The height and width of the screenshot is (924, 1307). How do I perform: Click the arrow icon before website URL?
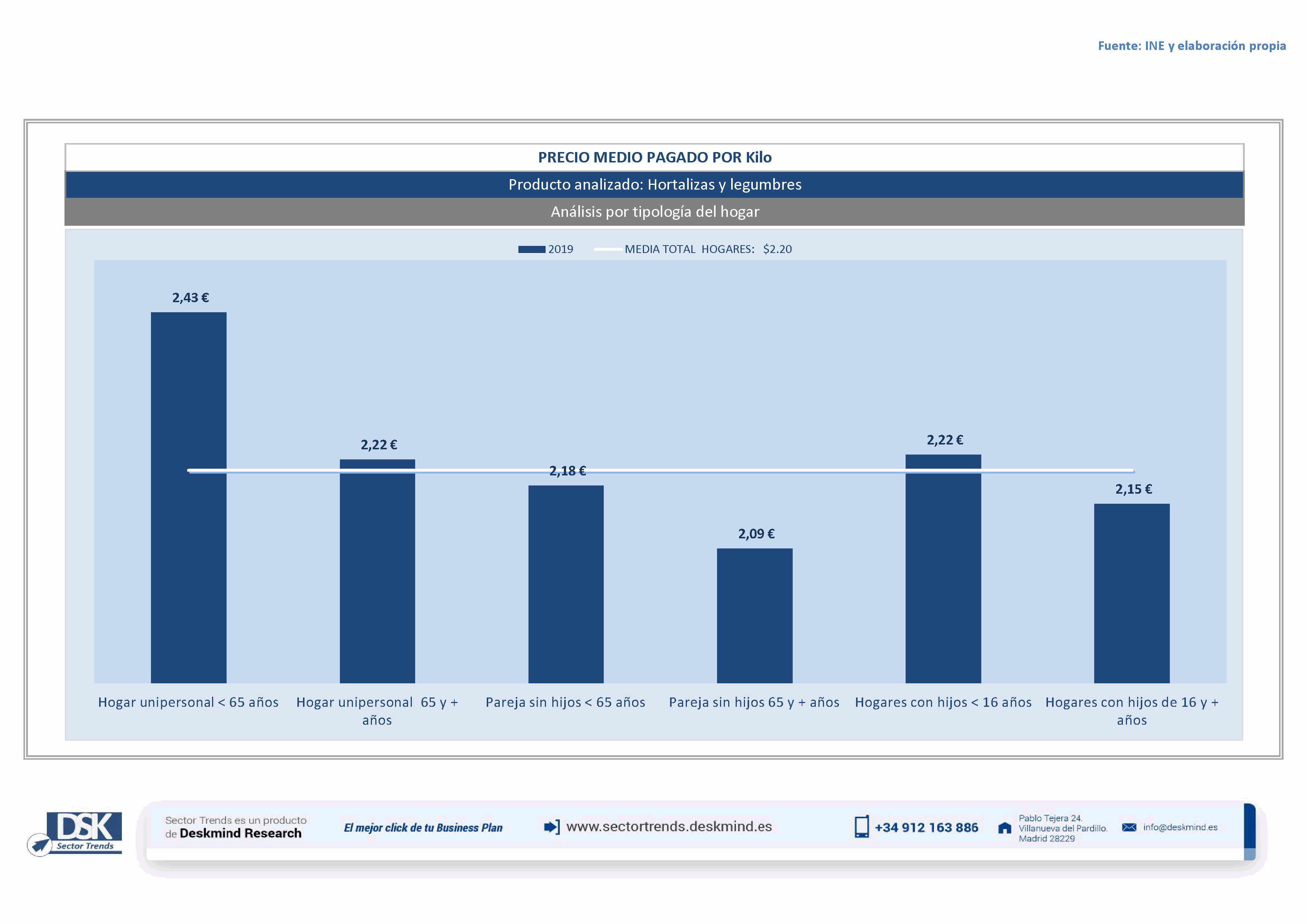coord(552,827)
